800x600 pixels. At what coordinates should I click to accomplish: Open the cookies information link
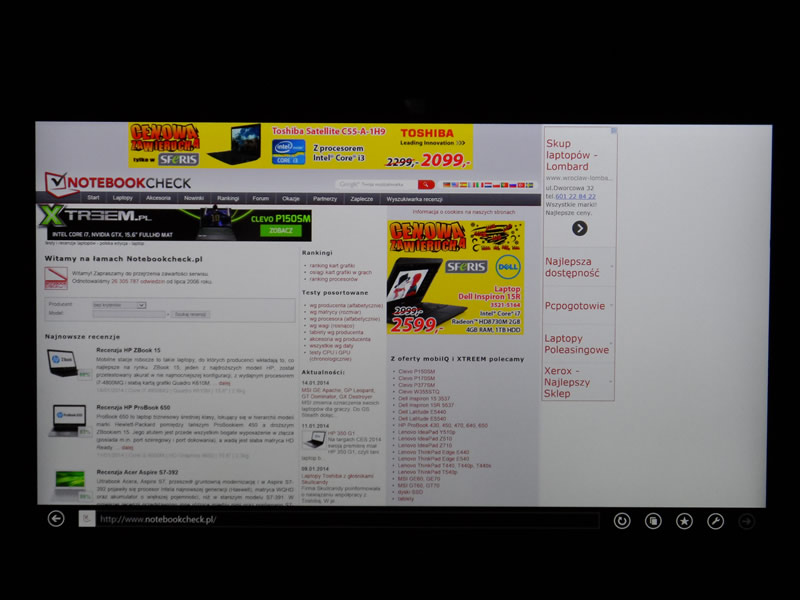(x=464, y=212)
